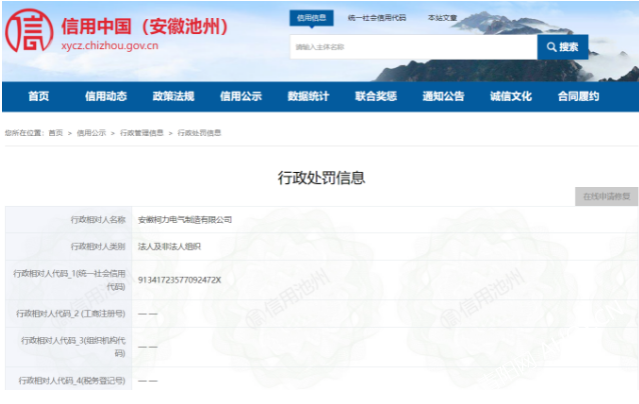Image resolution: width=639 pixels, height=404 pixels.
Task: Select the value 法人及非法人组织
Action: pos(169,246)
